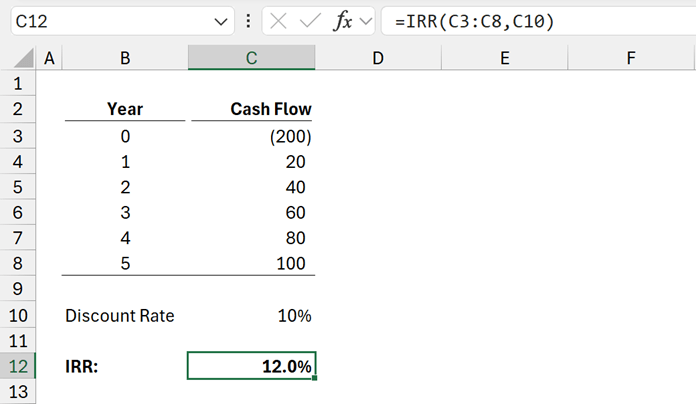The image size is (696, 404).
Task: Click the three-dot Name Box resize handle
Action: (x=248, y=21)
